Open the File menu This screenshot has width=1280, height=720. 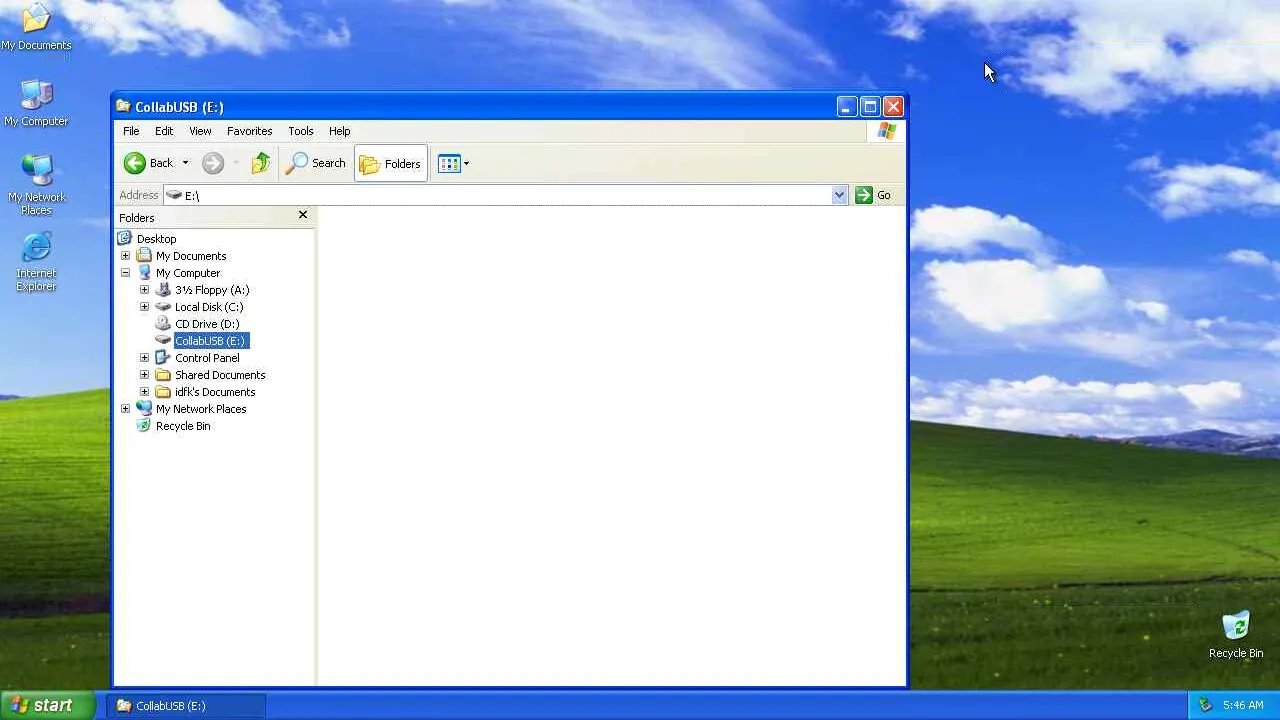point(131,131)
